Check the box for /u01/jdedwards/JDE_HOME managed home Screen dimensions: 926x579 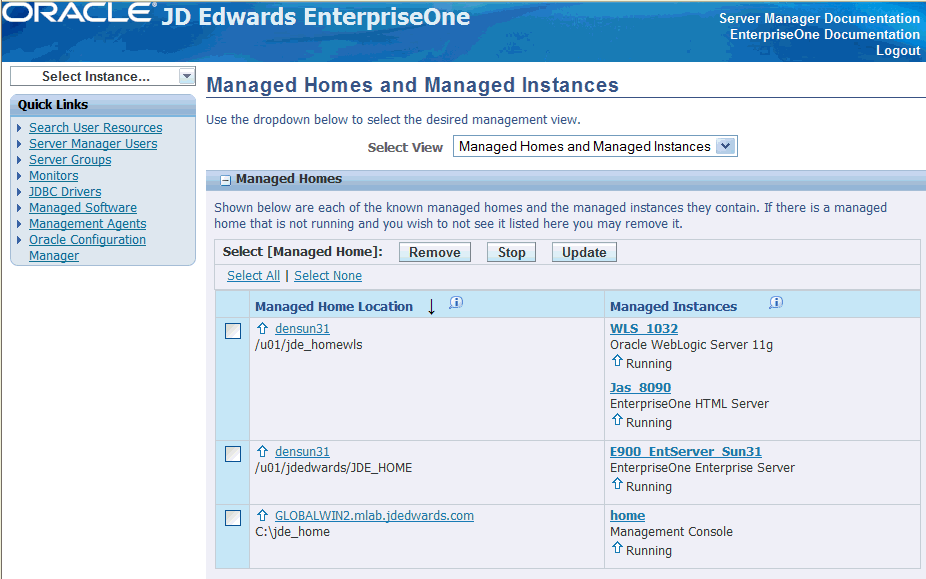click(x=233, y=454)
